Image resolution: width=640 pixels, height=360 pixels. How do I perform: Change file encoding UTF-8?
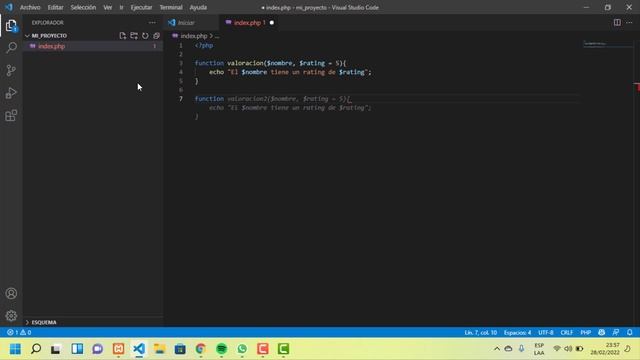click(546, 333)
